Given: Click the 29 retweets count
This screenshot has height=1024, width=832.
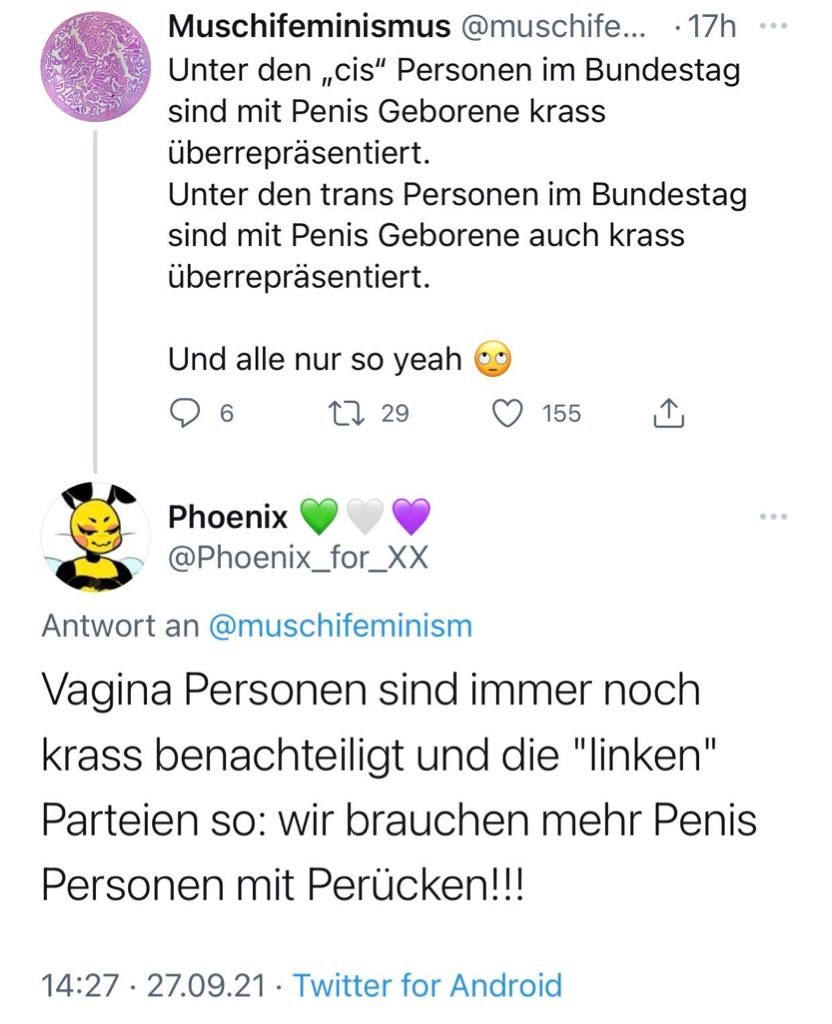Looking at the screenshot, I should pyautogui.click(x=395, y=413).
